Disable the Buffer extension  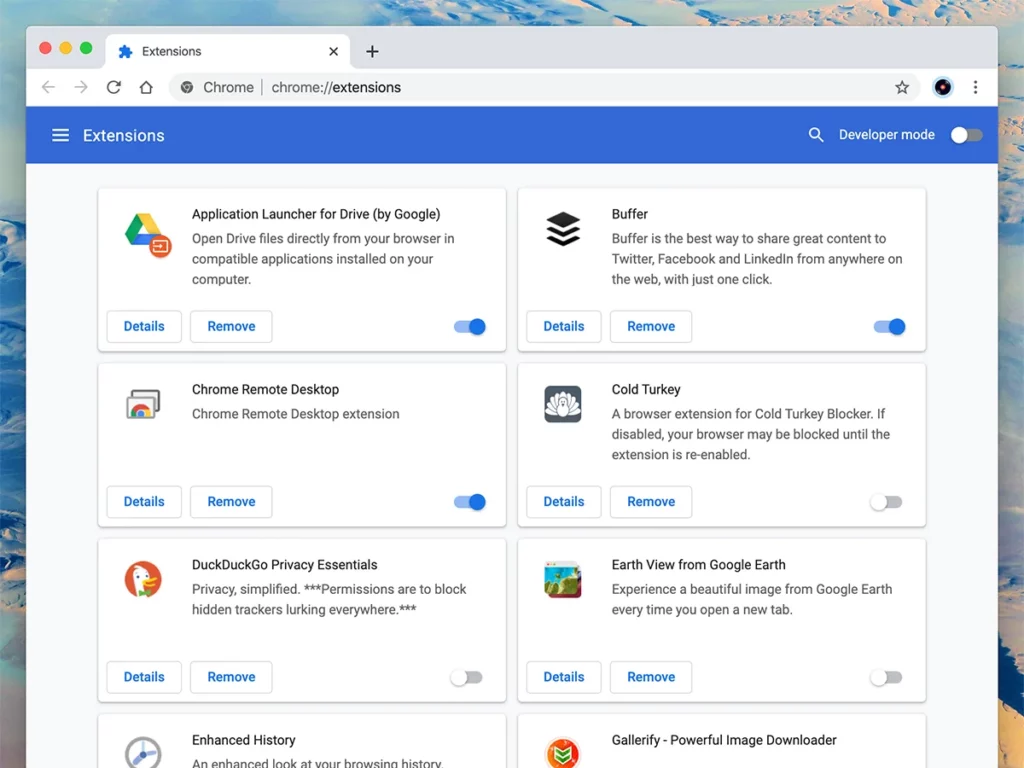pyautogui.click(x=889, y=326)
